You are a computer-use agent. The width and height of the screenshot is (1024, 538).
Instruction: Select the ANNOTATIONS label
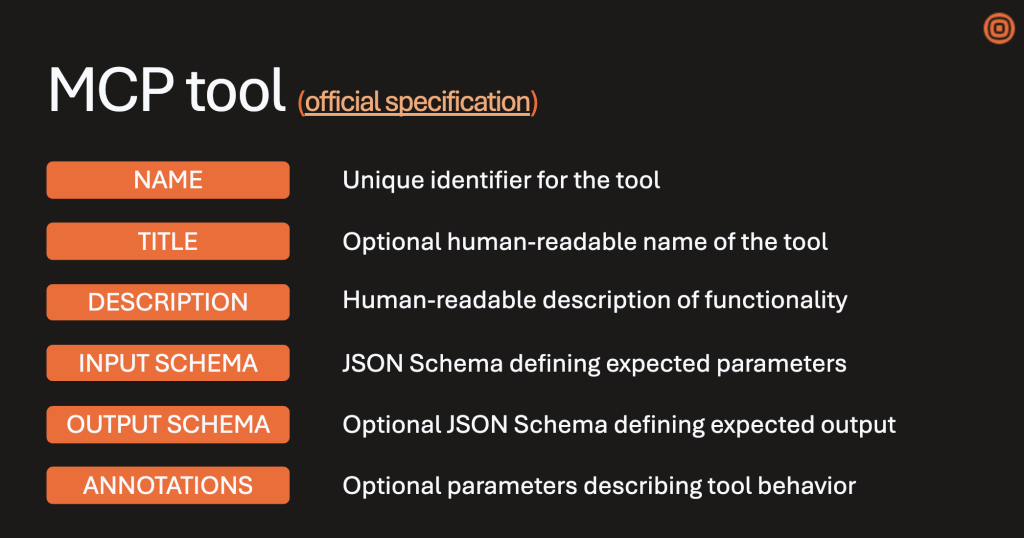click(168, 486)
